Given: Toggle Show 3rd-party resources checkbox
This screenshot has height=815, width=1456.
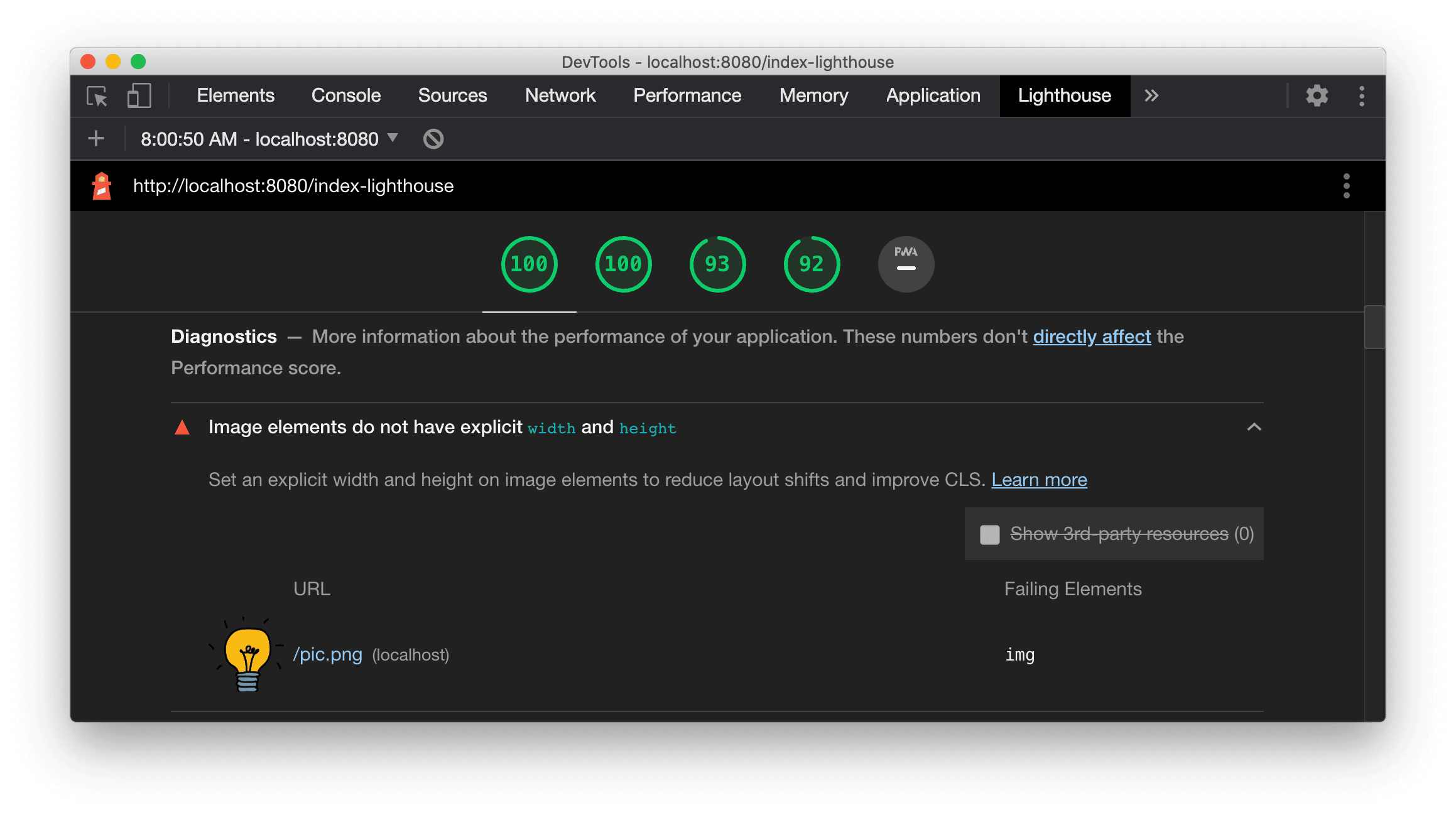Looking at the screenshot, I should click(x=988, y=533).
